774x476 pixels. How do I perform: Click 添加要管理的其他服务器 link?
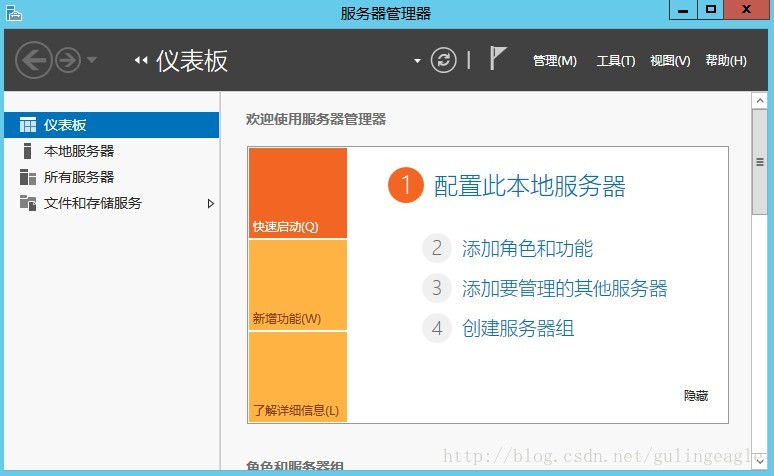click(x=564, y=288)
